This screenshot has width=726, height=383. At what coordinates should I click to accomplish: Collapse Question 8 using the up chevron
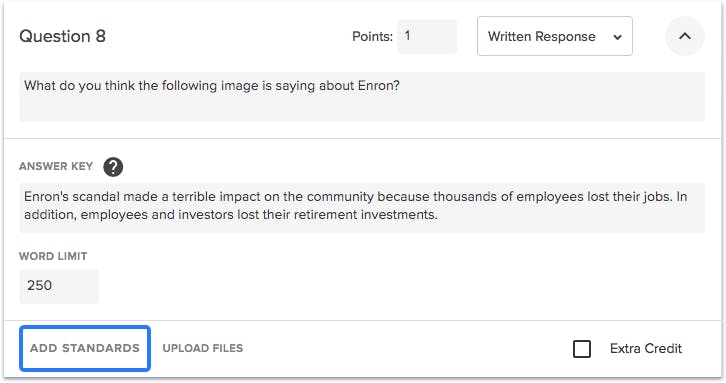point(685,36)
